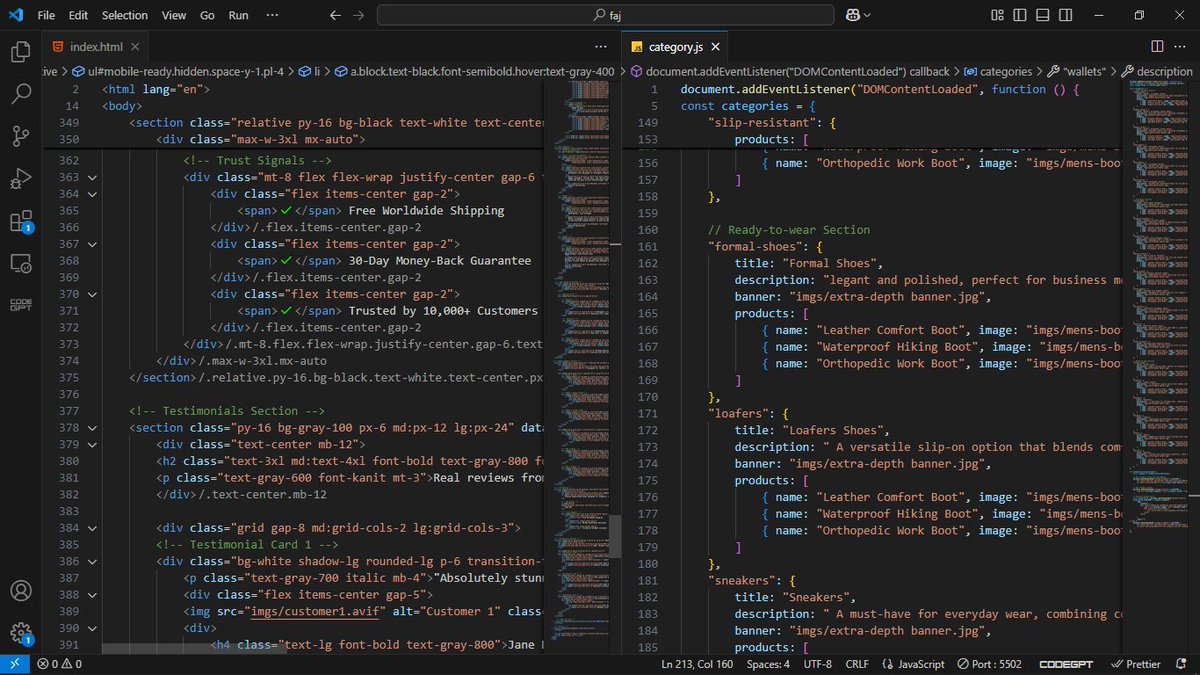The height and width of the screenshot is (675, 1200).
Task: Open the View menu
Action: (x=174, y=15)
